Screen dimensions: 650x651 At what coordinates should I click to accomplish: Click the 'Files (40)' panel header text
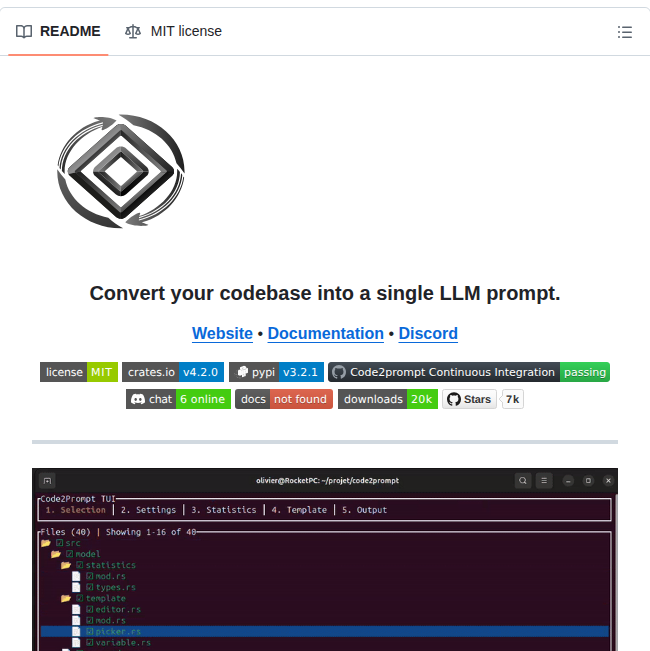[65, 532]
